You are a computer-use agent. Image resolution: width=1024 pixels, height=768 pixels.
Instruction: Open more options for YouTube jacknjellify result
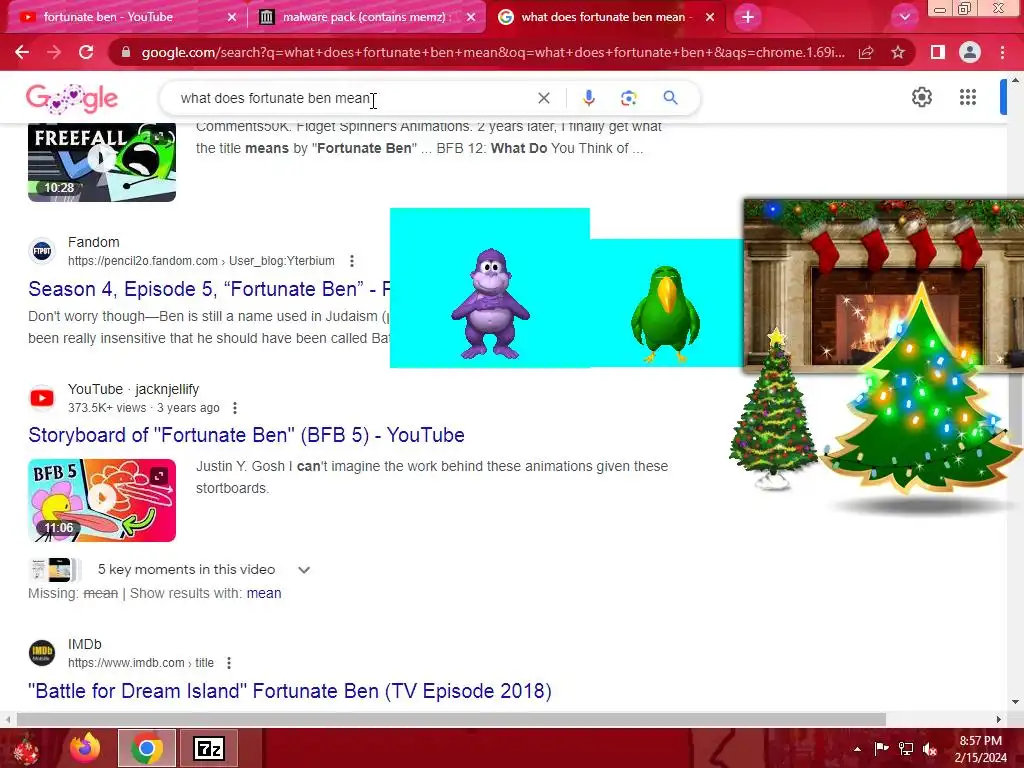coord(234,408)
